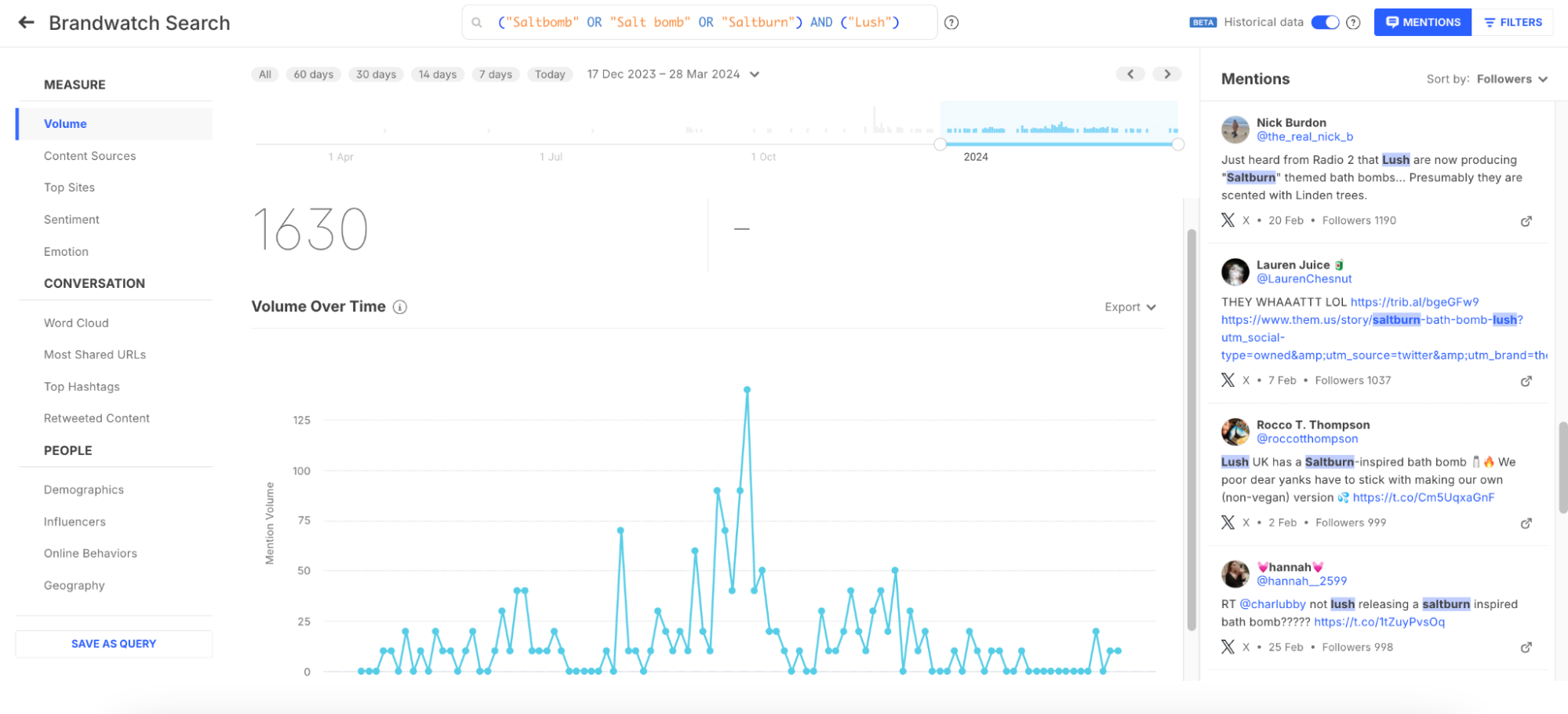Open hannah's mention external link icon
This screenshot has width=1568, height=714.
click(x=1526, y=647)
